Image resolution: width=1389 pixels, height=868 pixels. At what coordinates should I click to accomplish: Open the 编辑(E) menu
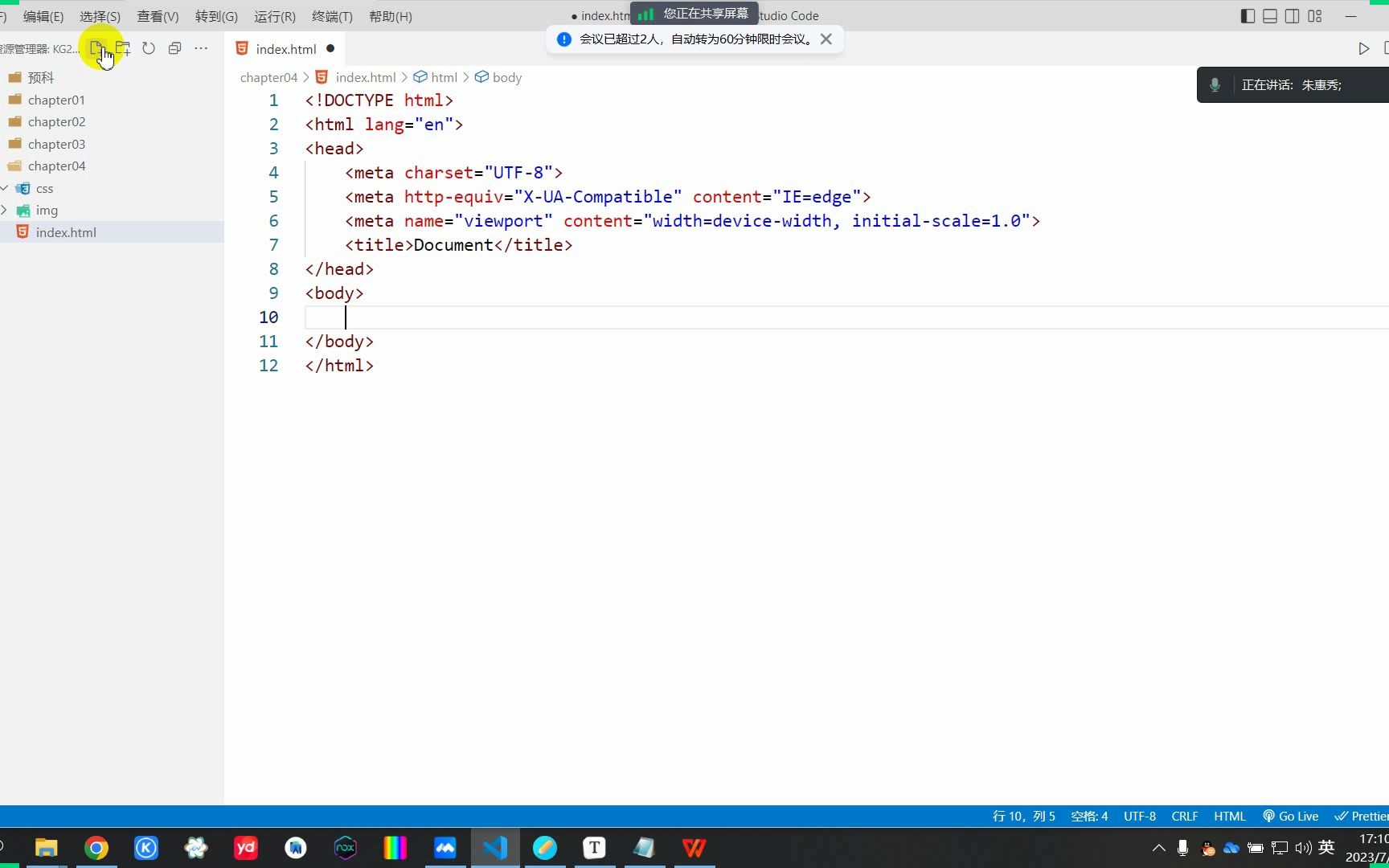43,16
